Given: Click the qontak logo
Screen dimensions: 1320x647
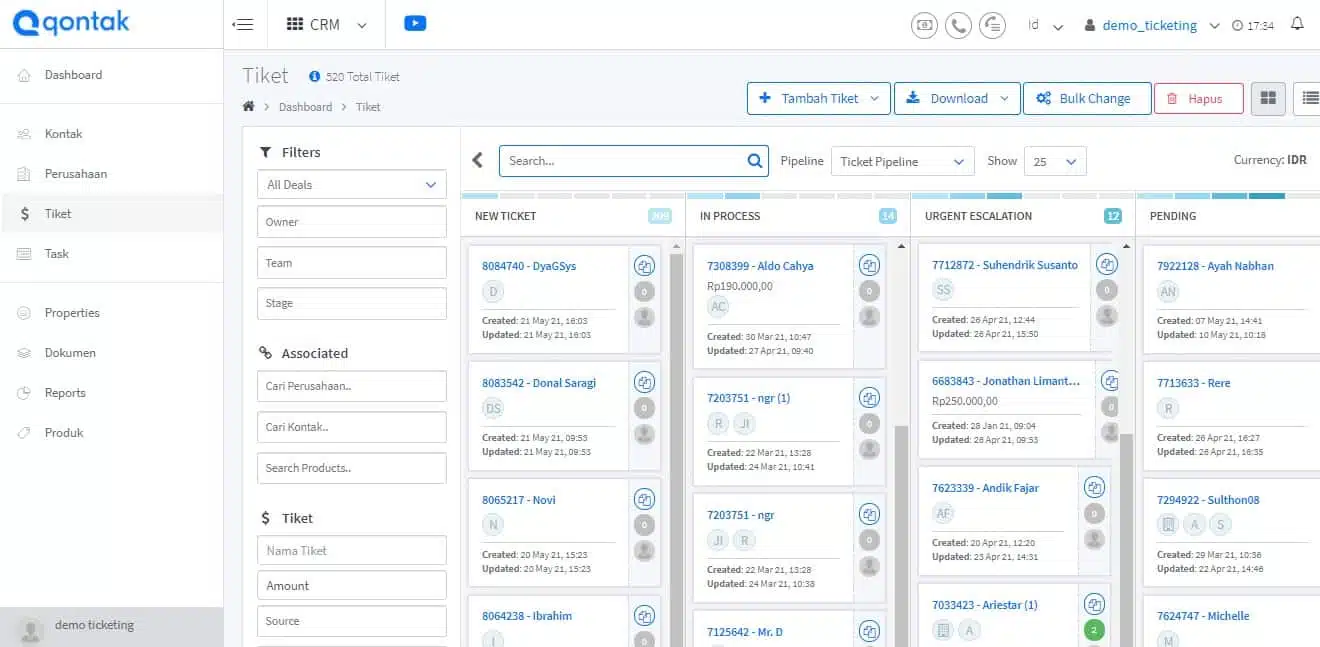Looking at the screenshot, I should (x=71, y=23).
